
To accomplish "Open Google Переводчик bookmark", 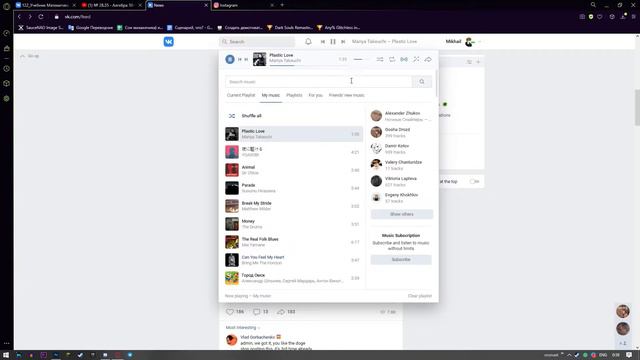I will 91,28.
